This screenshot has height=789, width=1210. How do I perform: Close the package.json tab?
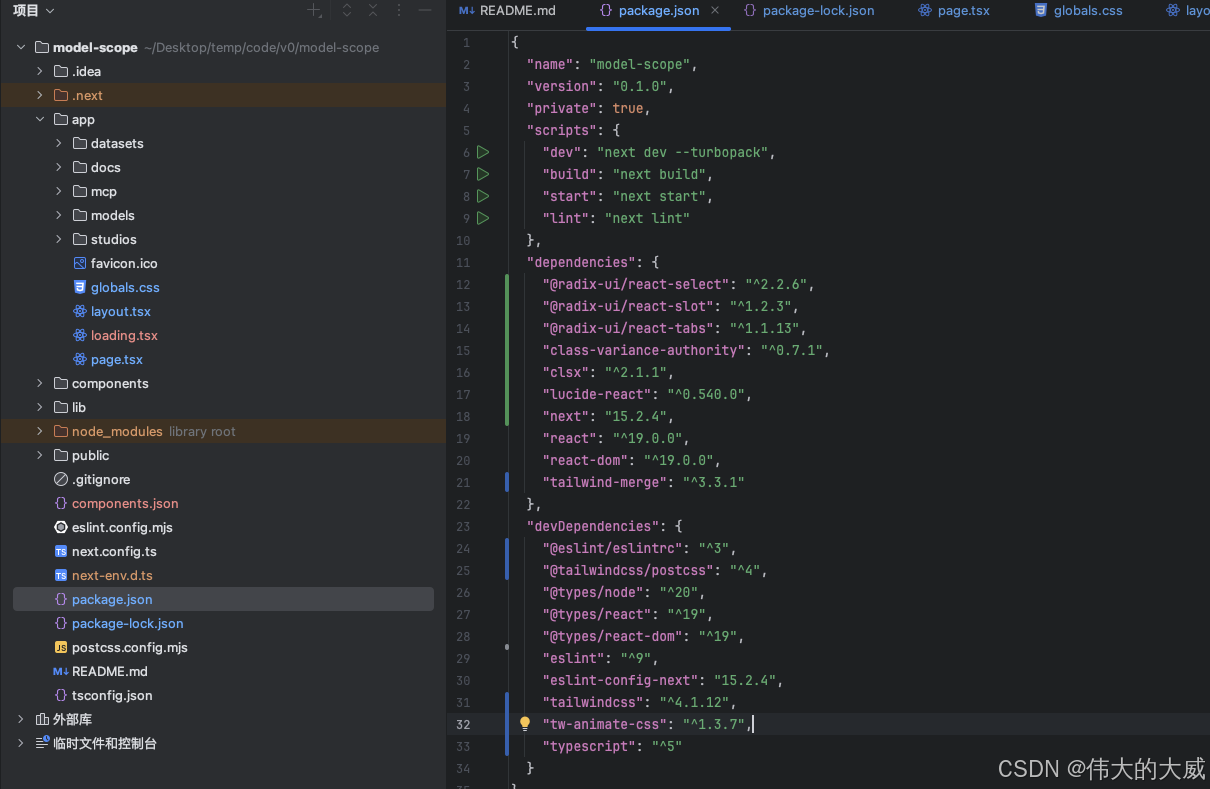tap(714, 11)
